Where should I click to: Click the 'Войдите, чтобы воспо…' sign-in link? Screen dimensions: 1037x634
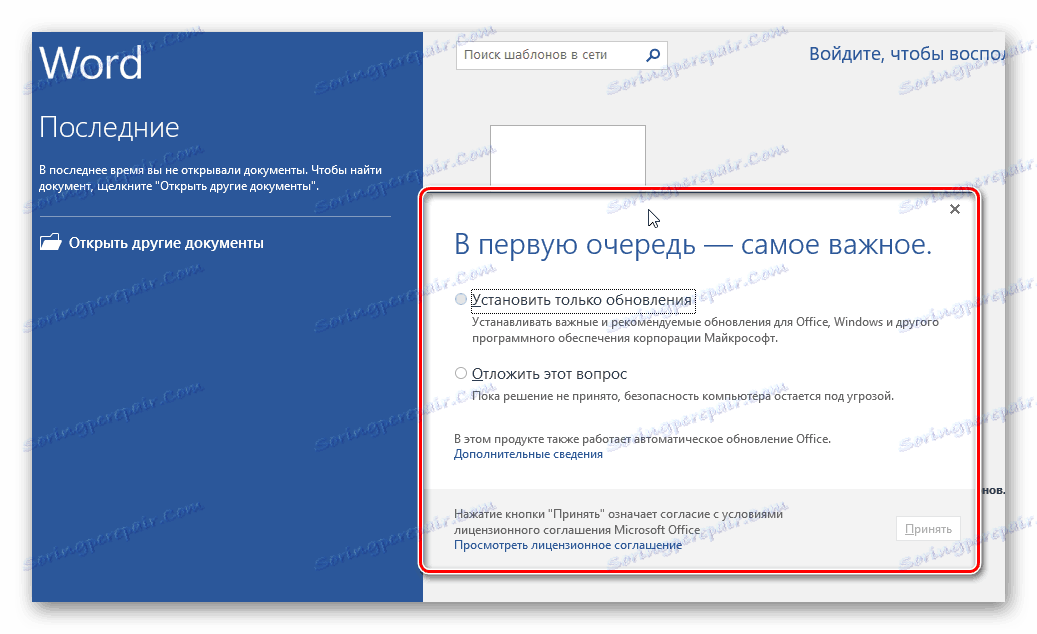(x=907, y=54)
